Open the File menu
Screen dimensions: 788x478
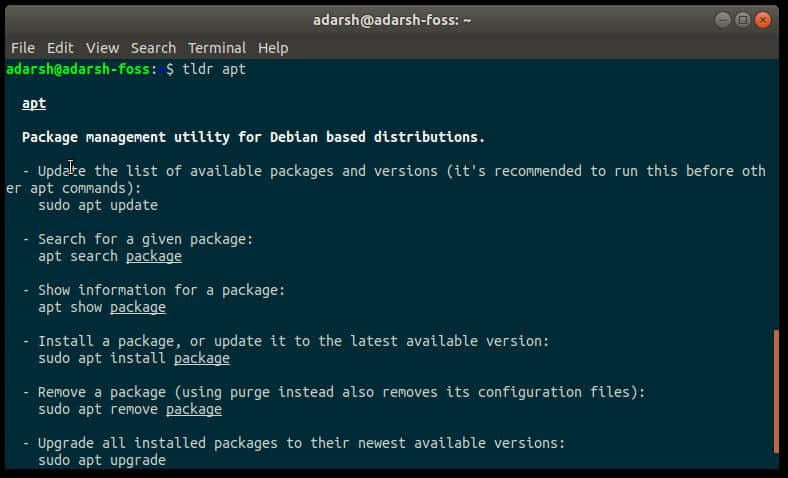point(22,47)
